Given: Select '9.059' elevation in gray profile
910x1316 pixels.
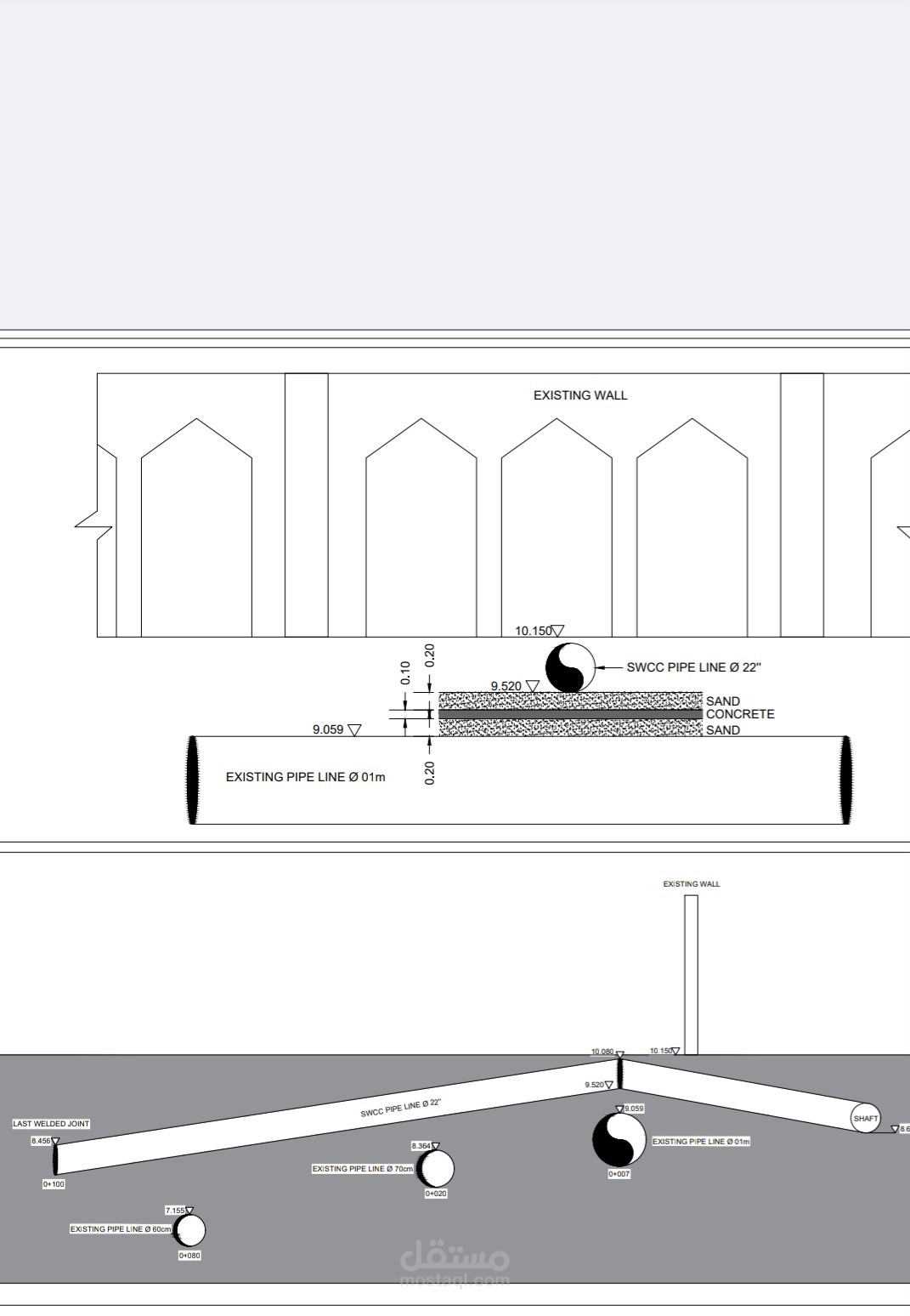Looking at the screenshot, I should pos(634,1109).
